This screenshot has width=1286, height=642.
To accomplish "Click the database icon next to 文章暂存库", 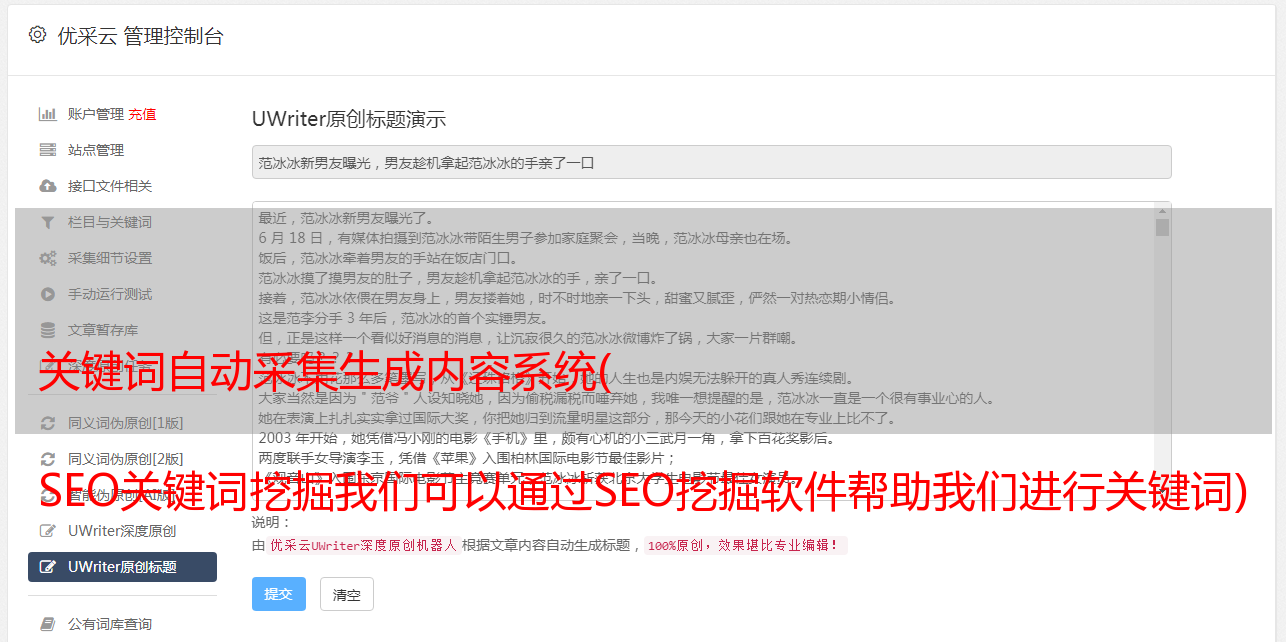I will [47, 330].
